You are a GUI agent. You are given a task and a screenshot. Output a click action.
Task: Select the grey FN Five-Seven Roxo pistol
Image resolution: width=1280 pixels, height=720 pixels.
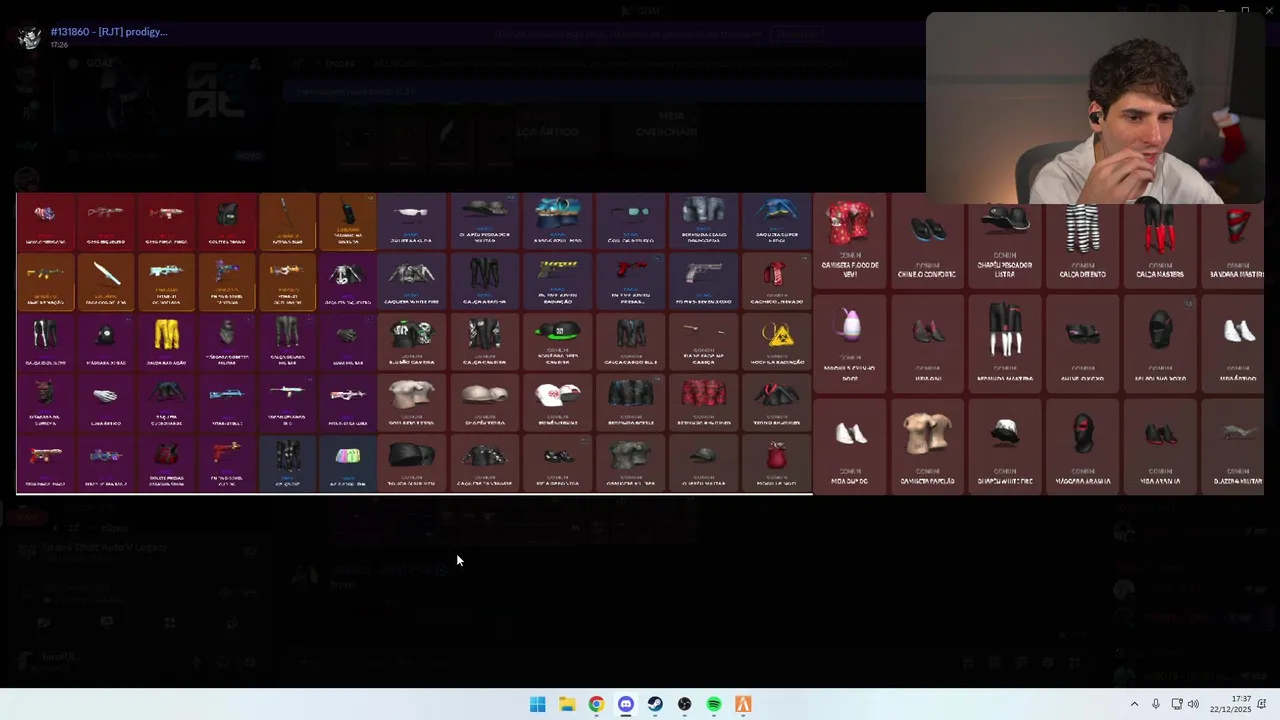point(703,281)
